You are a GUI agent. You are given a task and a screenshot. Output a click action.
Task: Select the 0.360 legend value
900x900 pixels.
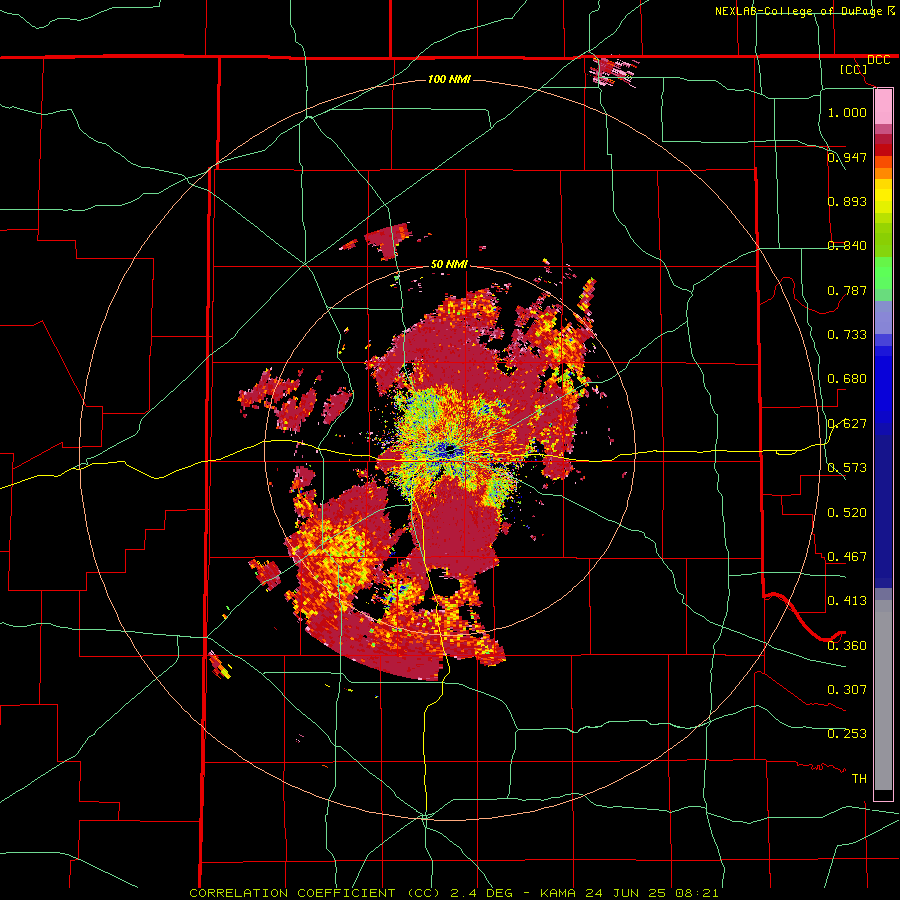tap(847, 645)
